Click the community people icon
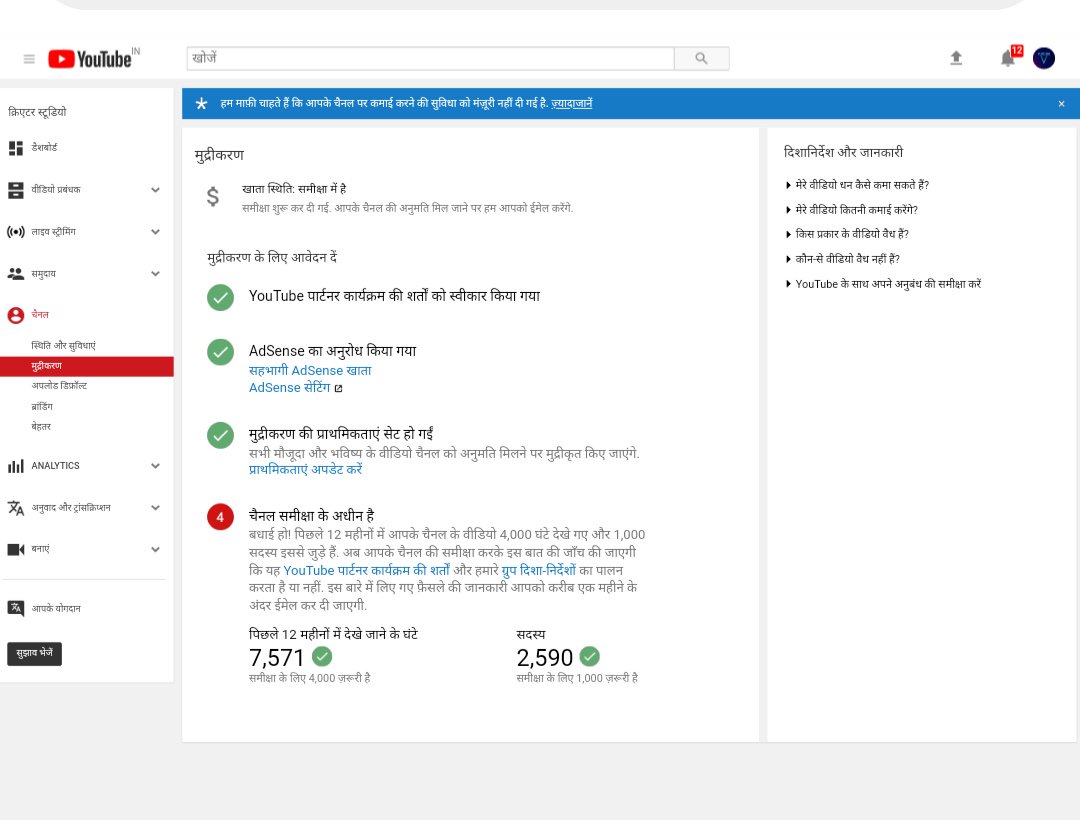The image size is (1080, 820). (x=15, y=273)
